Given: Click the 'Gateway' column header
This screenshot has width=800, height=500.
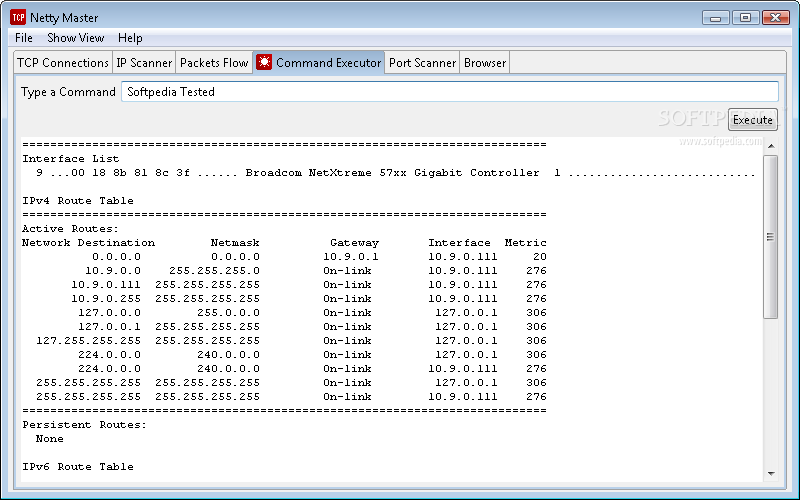Looking at the screenshot, I should pos(355,243).
